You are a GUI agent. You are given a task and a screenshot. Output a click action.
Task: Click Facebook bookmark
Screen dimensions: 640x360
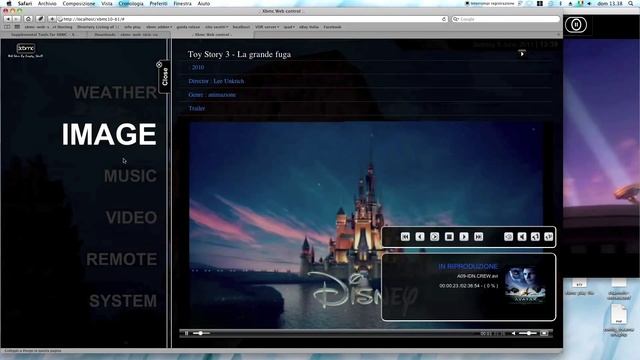click(332, 27)
